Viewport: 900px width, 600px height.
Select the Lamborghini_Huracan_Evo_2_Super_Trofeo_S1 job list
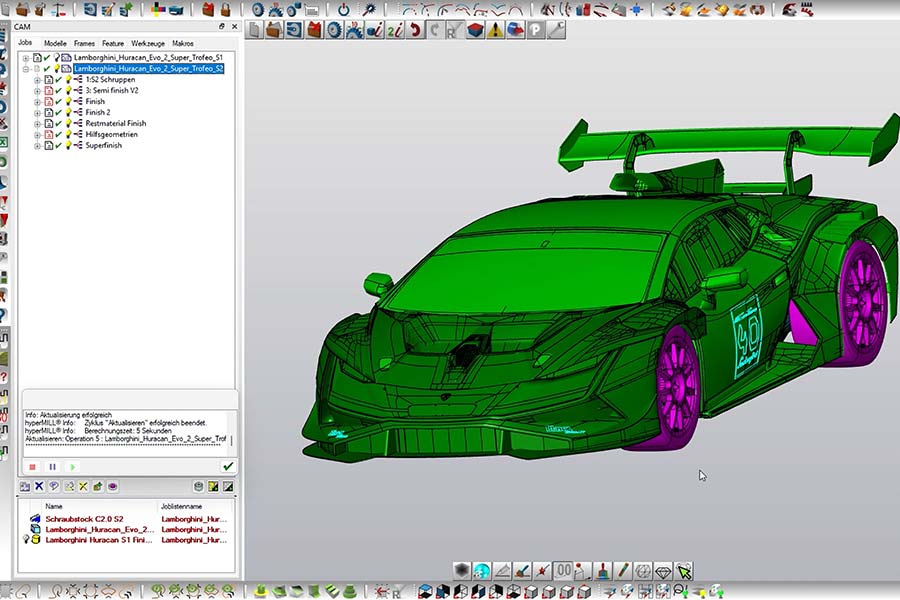point(148,57)
